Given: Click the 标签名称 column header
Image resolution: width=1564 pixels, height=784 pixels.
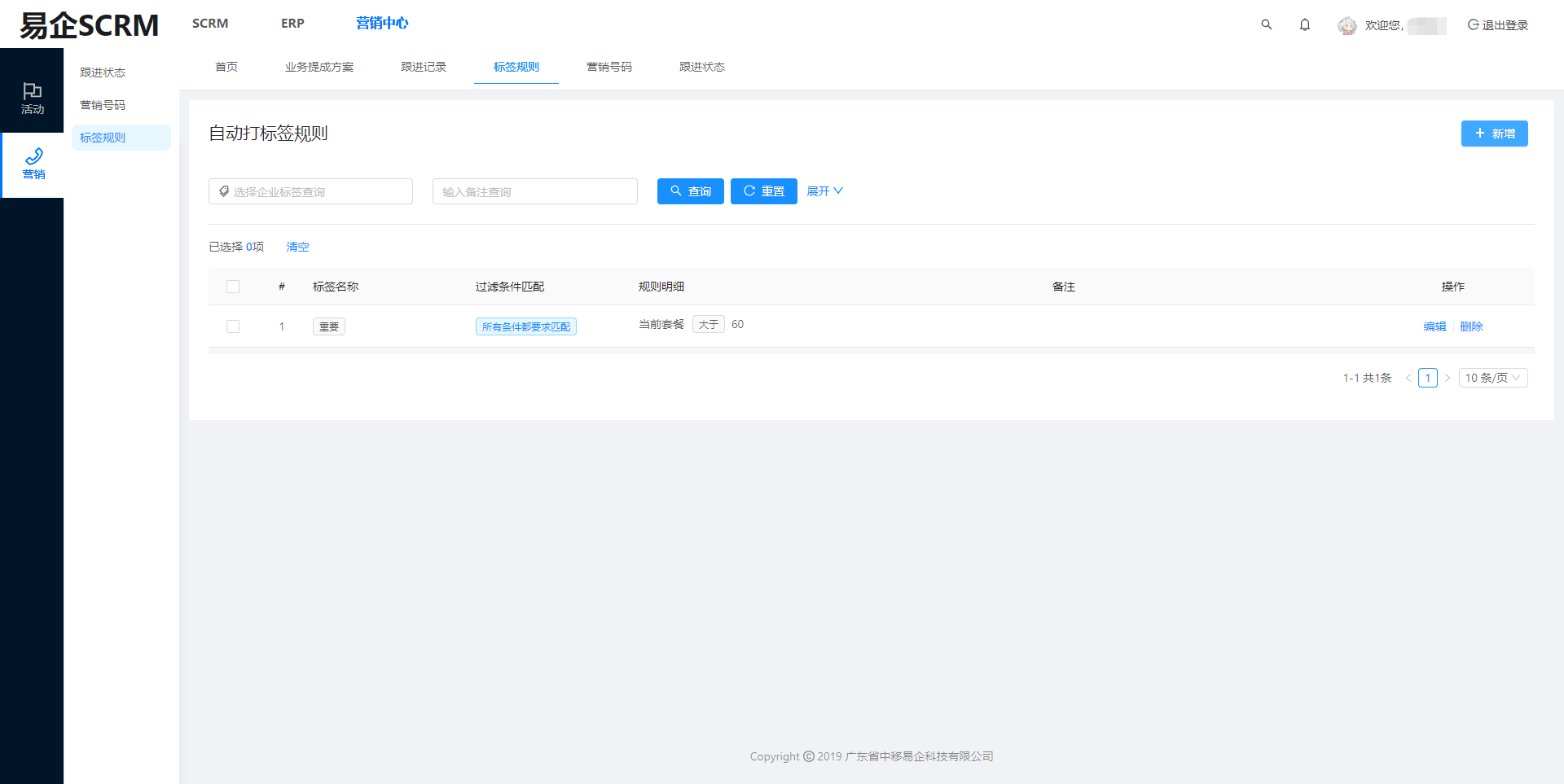Looking at the screenshot, I should coord(336,287).
